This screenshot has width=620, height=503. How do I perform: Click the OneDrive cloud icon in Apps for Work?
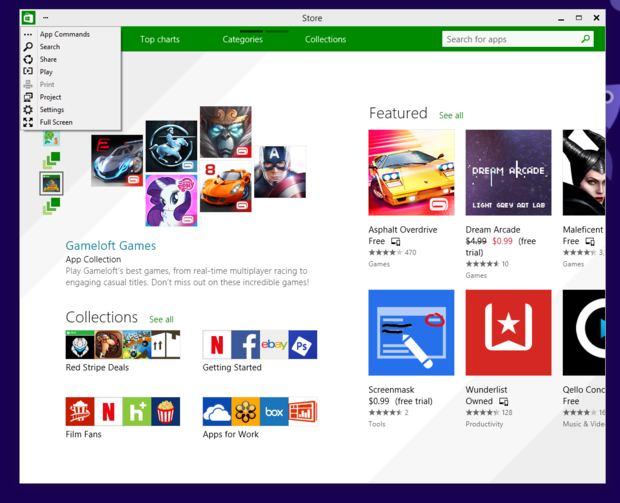click(217, 412)
